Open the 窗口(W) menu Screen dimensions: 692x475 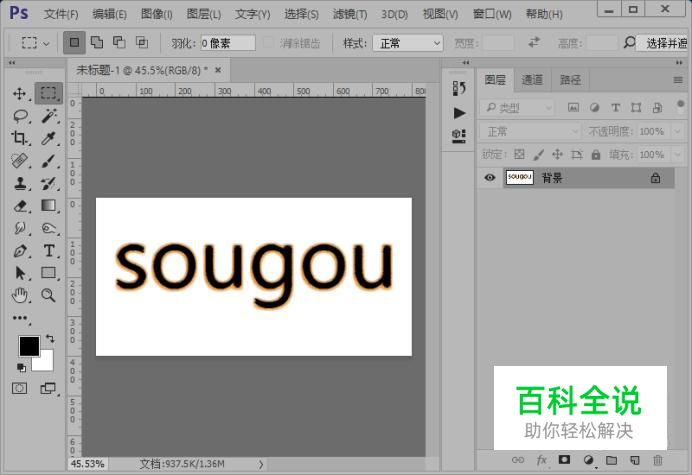point(492,14)
